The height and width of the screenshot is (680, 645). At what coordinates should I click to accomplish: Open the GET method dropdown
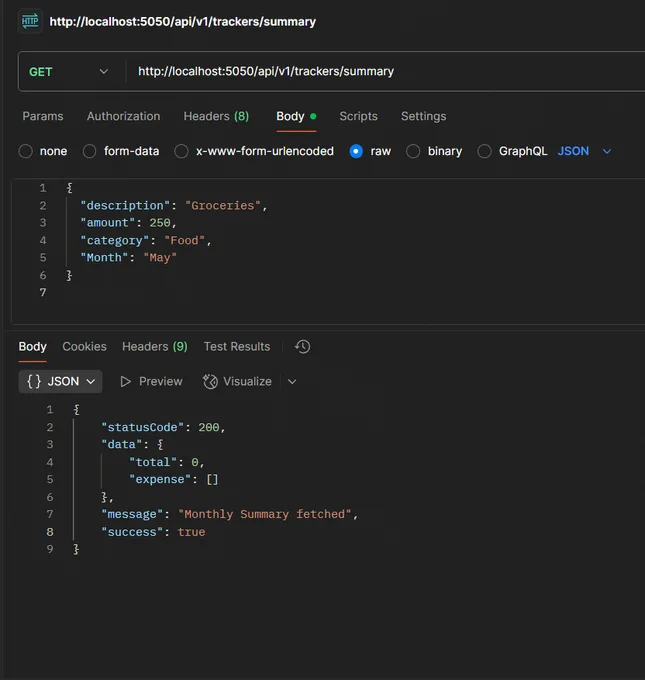click(x=69, y=72)
